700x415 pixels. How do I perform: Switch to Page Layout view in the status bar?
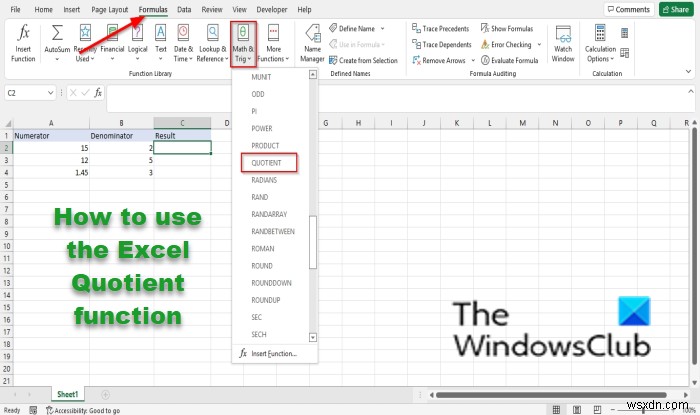(x=577, y=410)
